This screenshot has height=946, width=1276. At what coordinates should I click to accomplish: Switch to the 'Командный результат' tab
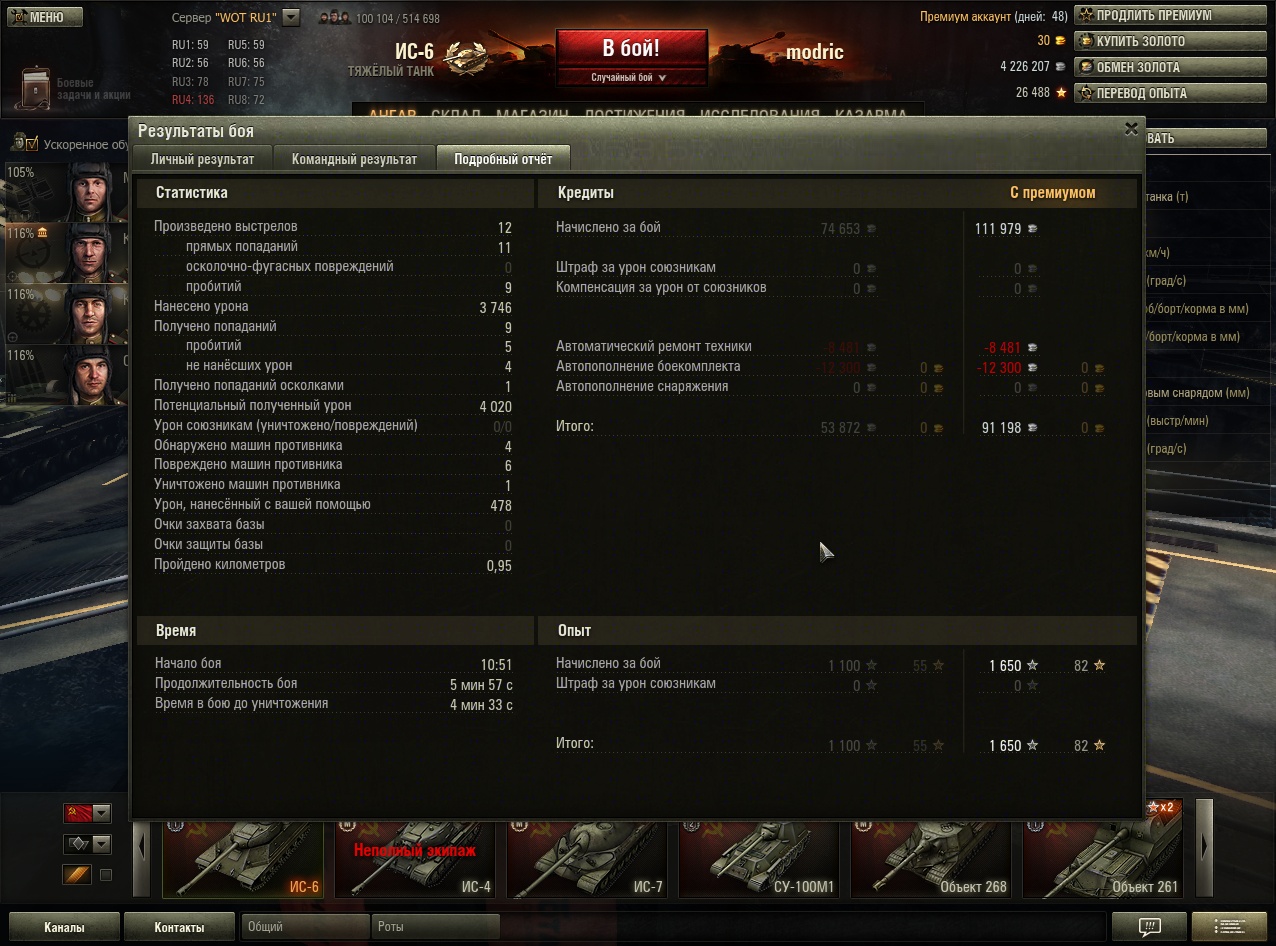(354, 159)
